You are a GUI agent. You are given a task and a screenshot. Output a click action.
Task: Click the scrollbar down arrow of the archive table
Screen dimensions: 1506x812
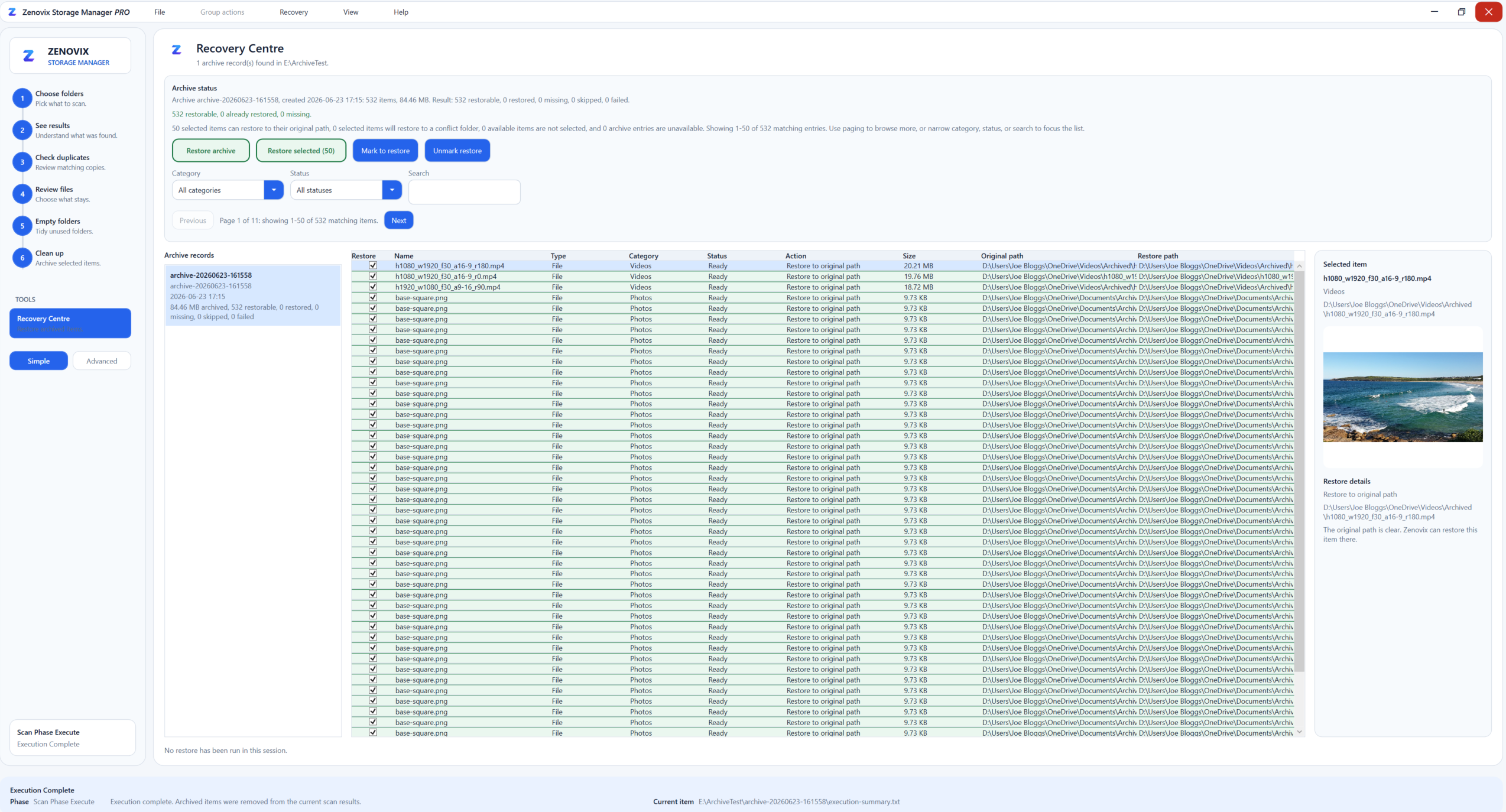point(1300,732)
